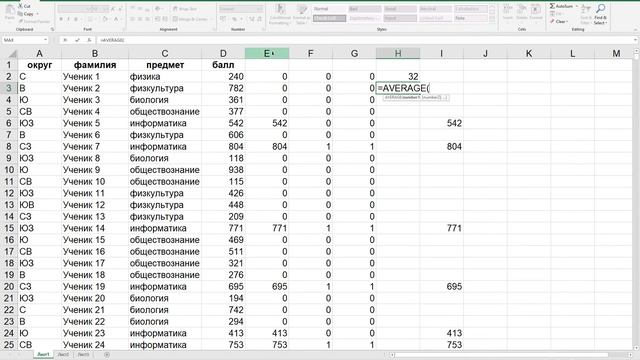Open the Name Box dropdown
This screenshot has width=640, height=360.
click(x=45, y=40)
